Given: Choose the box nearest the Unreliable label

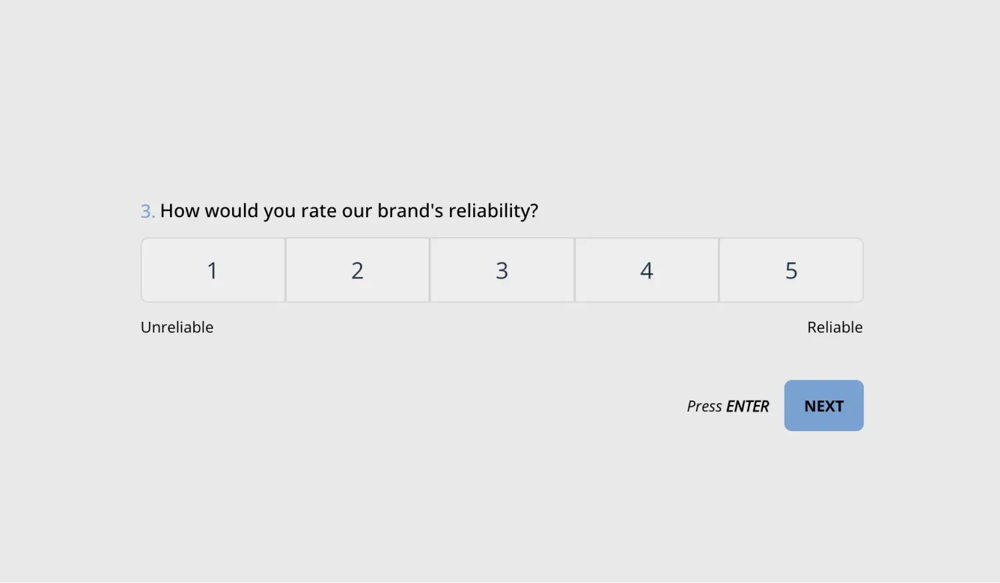Looking at the screenshot, I should click(212, 270).
